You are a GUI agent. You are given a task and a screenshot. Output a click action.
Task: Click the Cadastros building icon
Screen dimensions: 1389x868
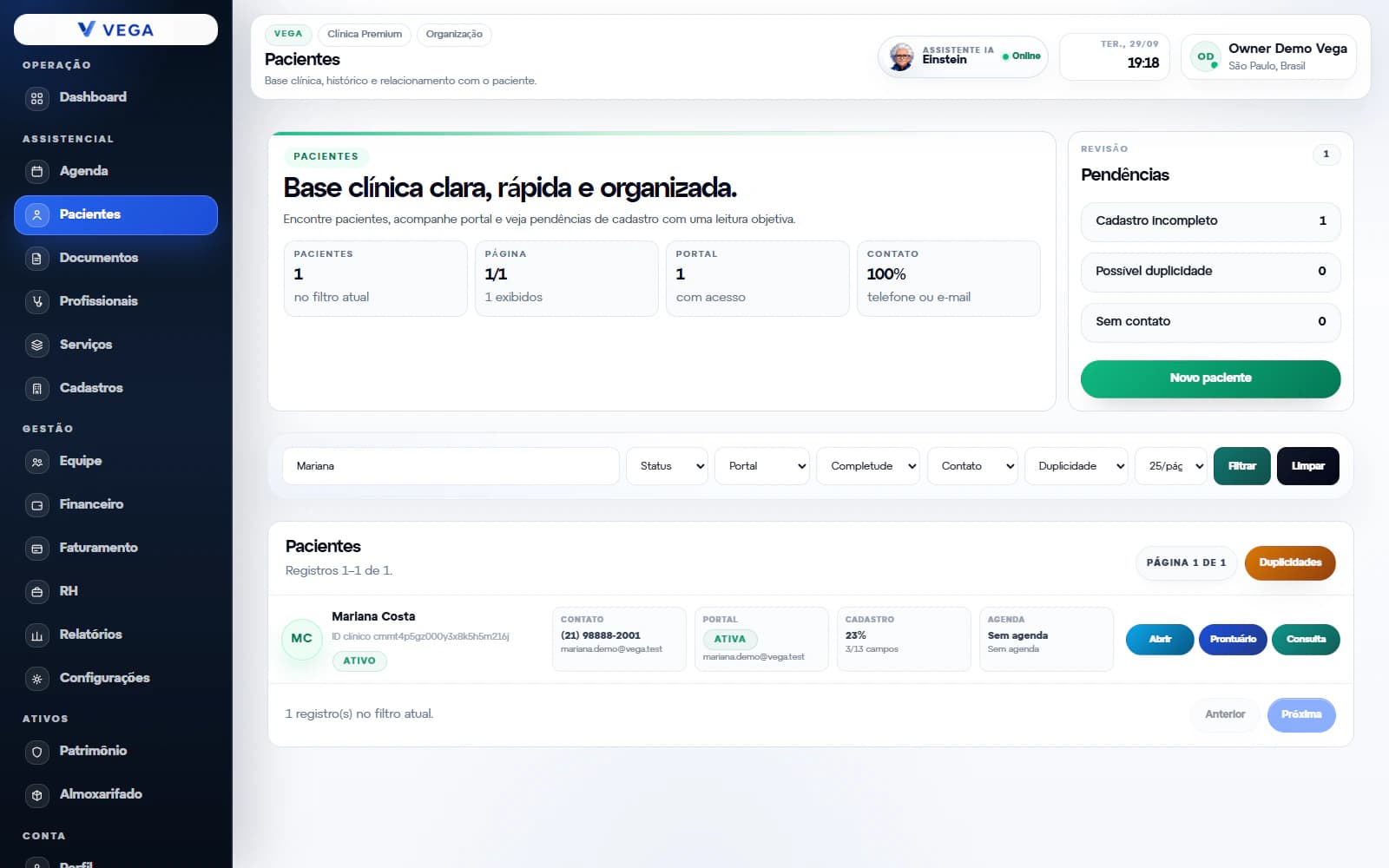pos(36,389)
